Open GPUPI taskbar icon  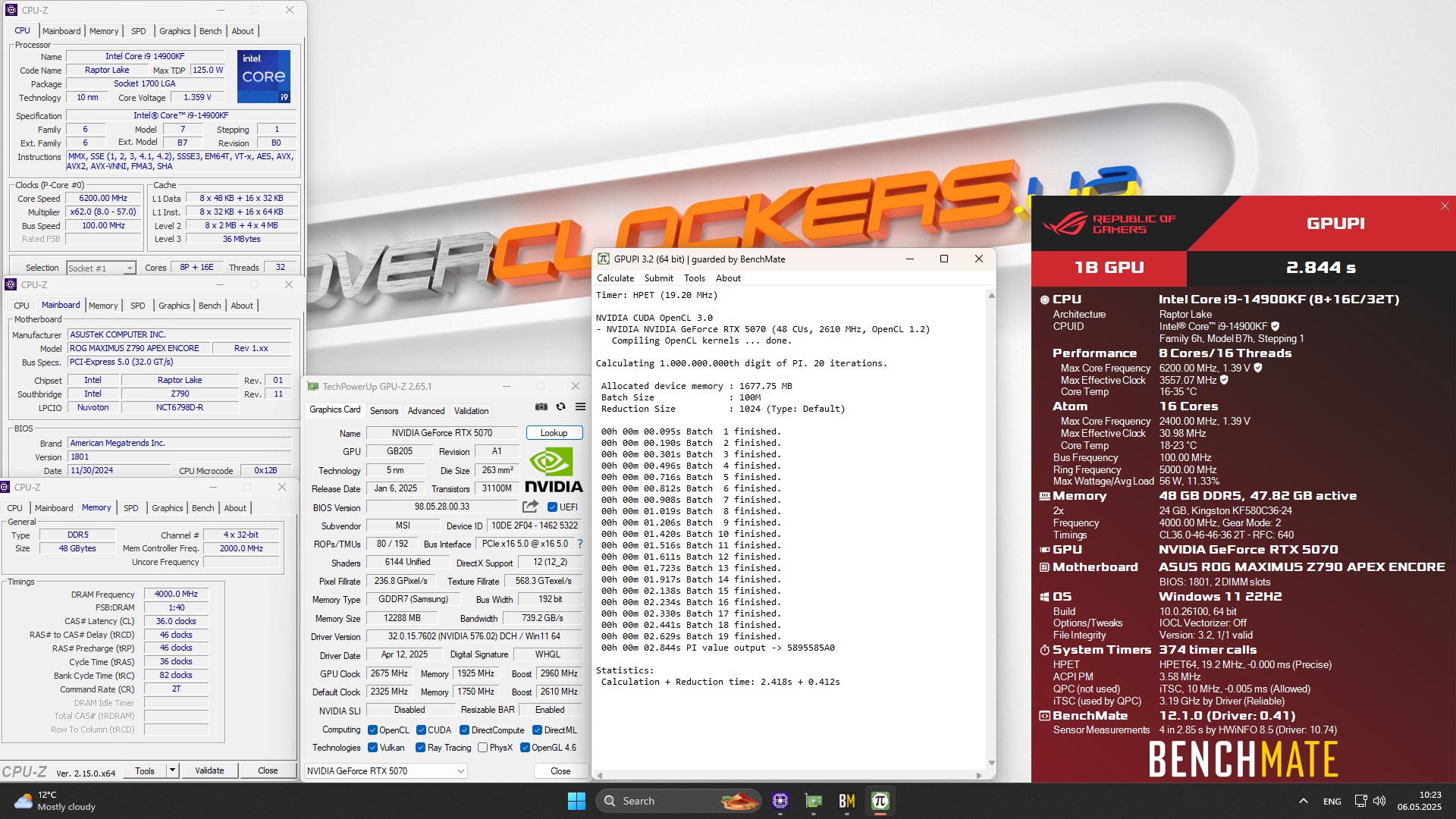[x=880, y=801]
